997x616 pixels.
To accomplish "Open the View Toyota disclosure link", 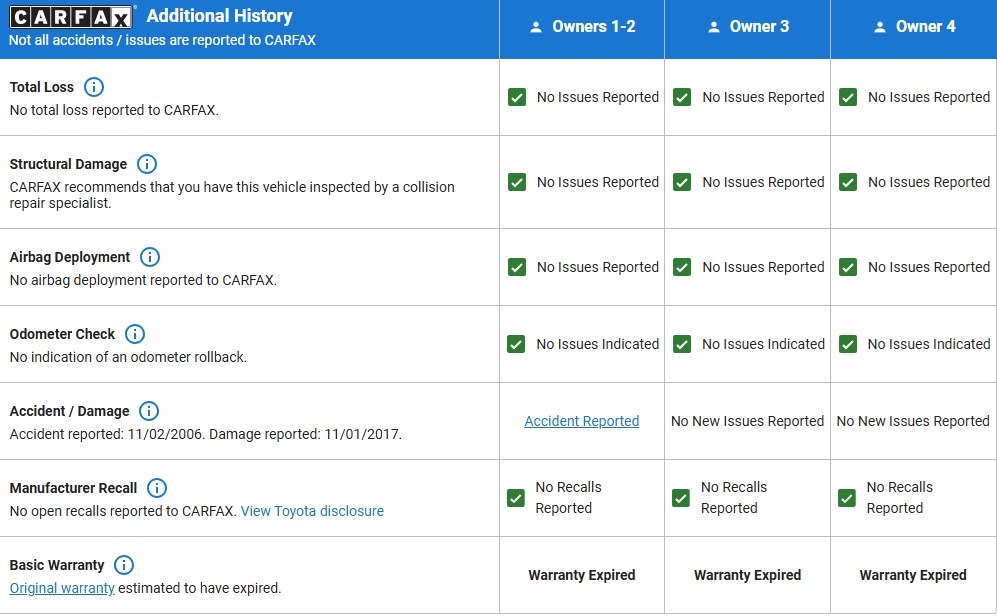I will pyautogui.click(x=312, y=511).
